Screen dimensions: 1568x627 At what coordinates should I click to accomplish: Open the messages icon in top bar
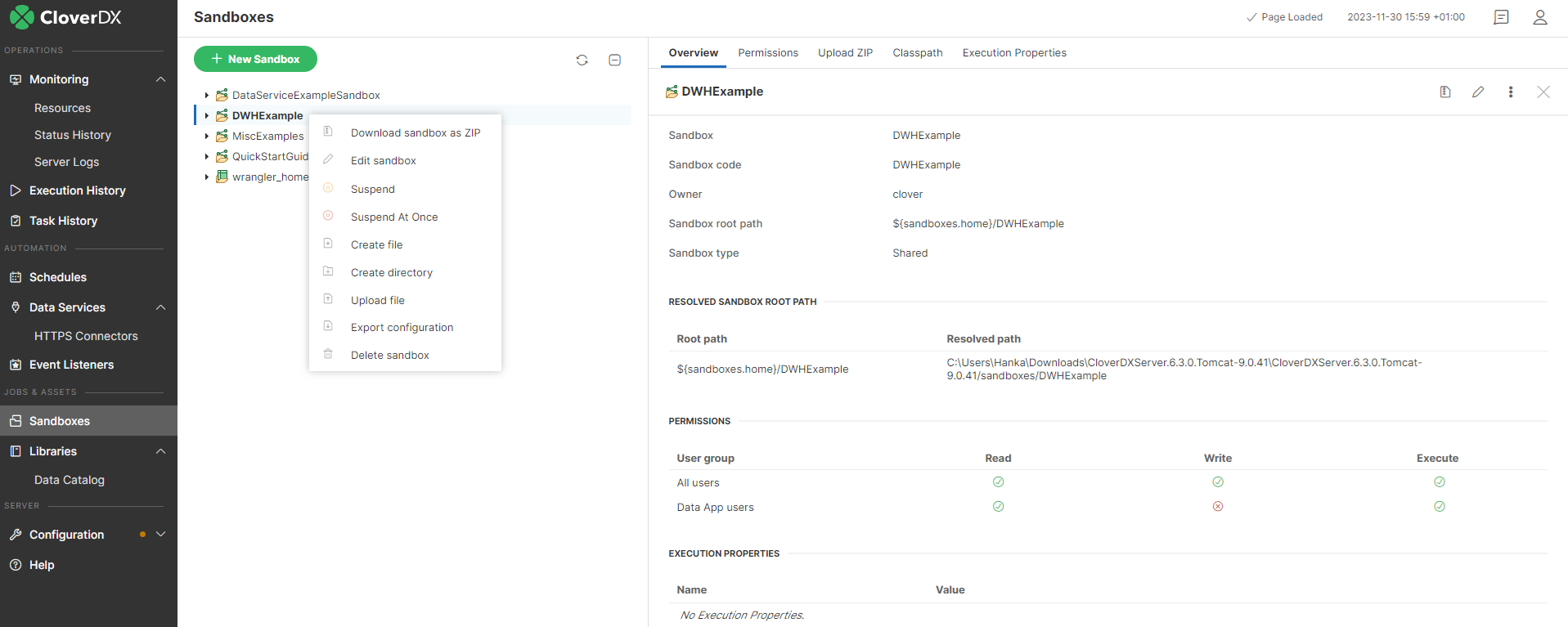pos(1500,17)
